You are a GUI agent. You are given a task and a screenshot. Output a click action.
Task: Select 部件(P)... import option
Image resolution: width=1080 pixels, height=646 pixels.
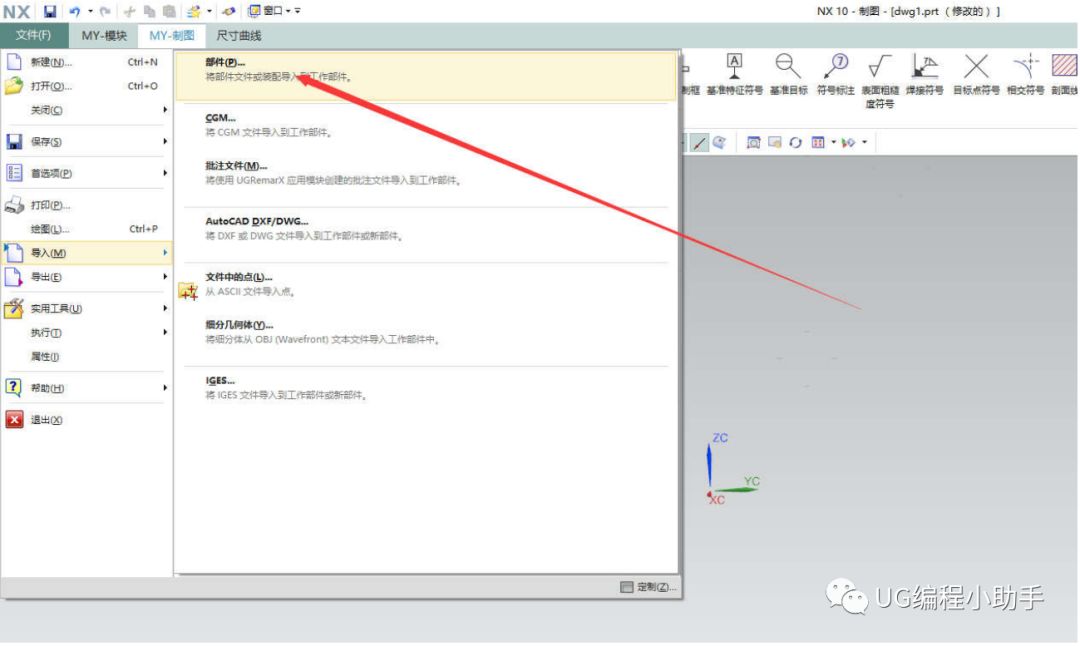(x=426, y=76)
